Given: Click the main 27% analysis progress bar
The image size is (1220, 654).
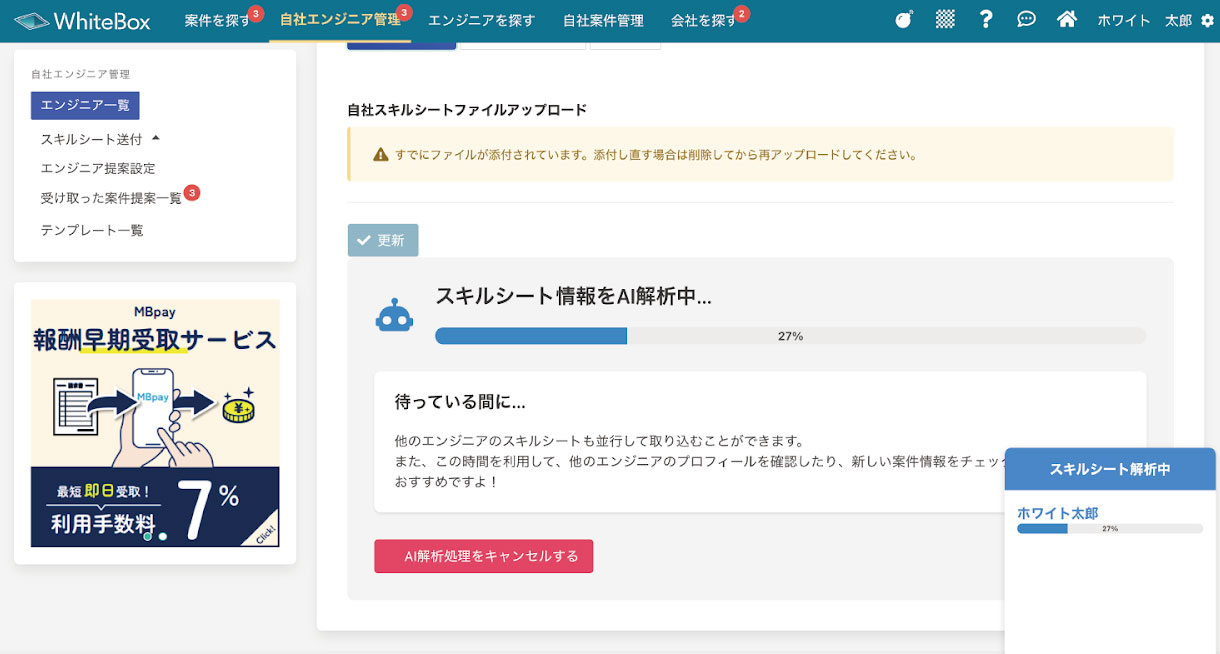Looking at the screenshot, I should 790,336.
